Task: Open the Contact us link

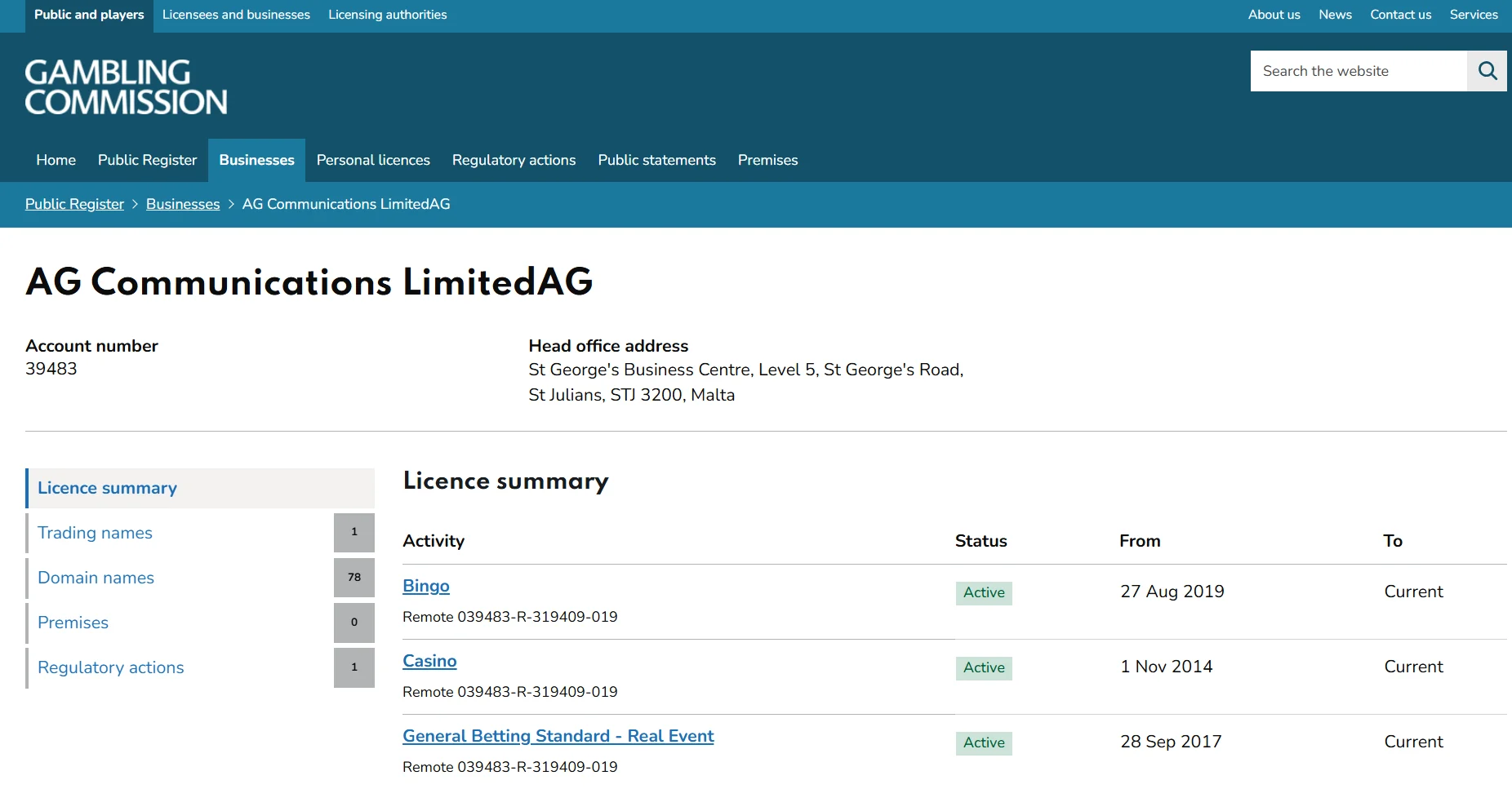Action: coord(1400,15)
